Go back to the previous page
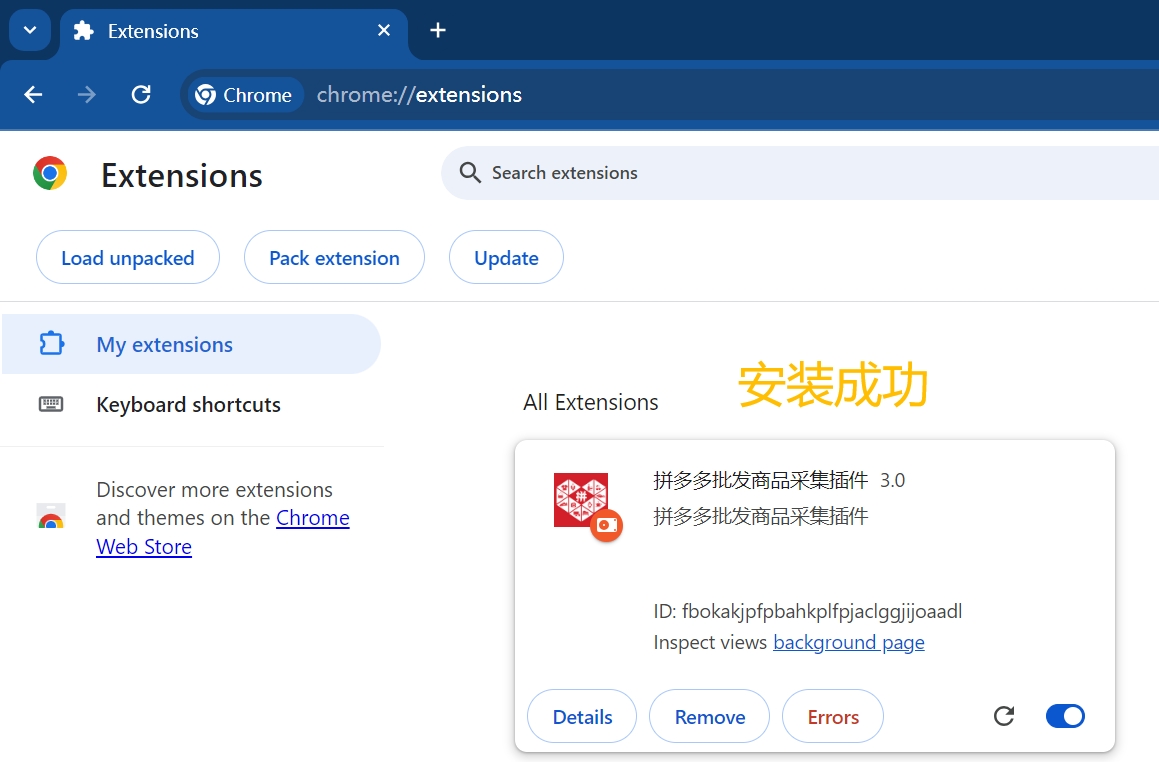1159x762 pixels. (x=33, y=95)
